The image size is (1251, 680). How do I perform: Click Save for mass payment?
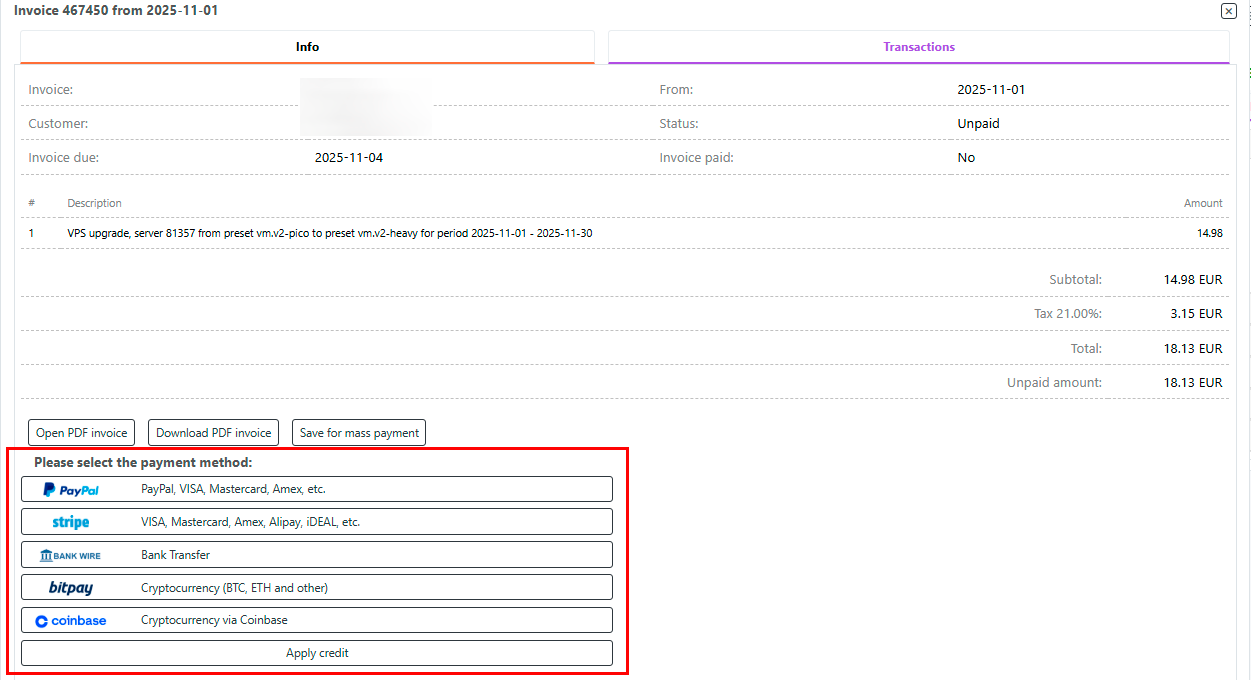[359, 433]
